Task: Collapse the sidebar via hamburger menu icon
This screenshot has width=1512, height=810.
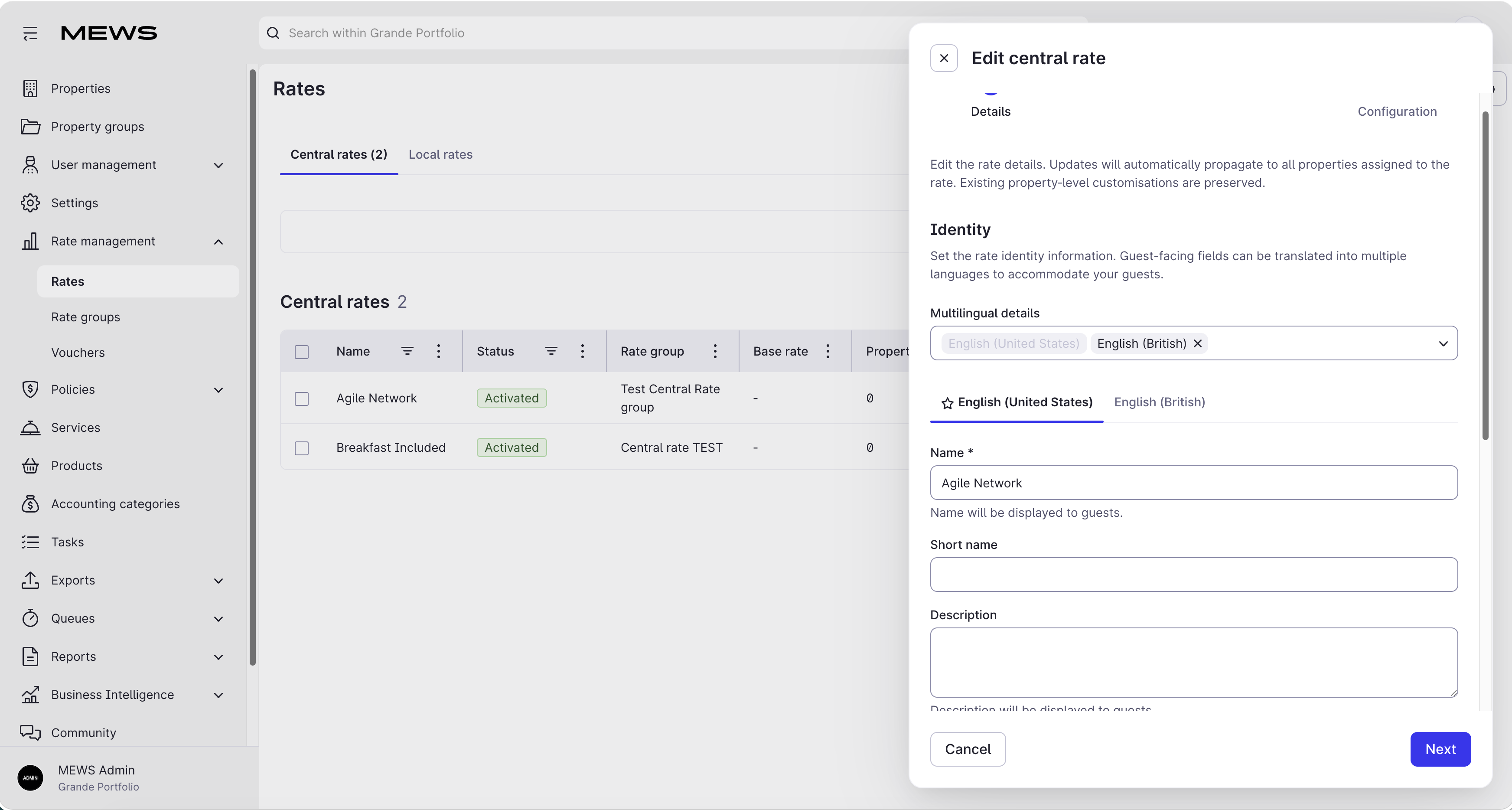Action: 30,33
